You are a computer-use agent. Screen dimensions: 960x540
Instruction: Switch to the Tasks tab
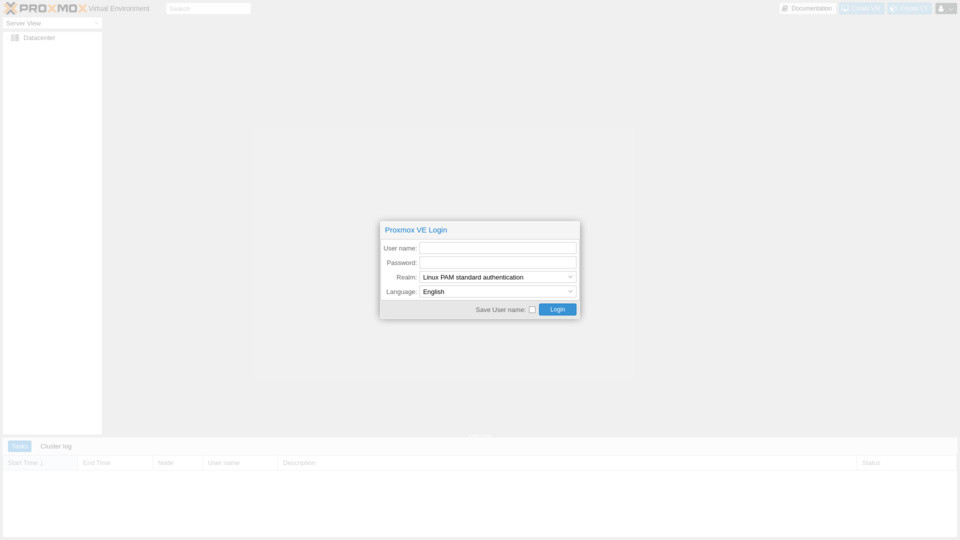click(20, 446)
